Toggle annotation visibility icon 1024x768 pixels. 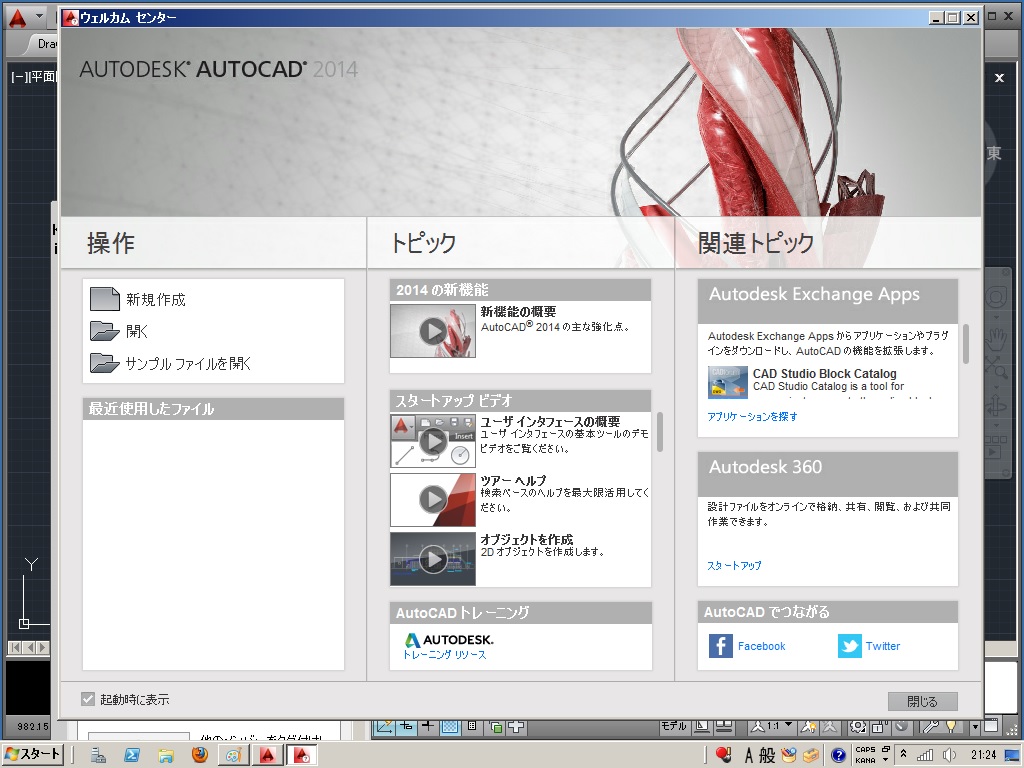808,726
